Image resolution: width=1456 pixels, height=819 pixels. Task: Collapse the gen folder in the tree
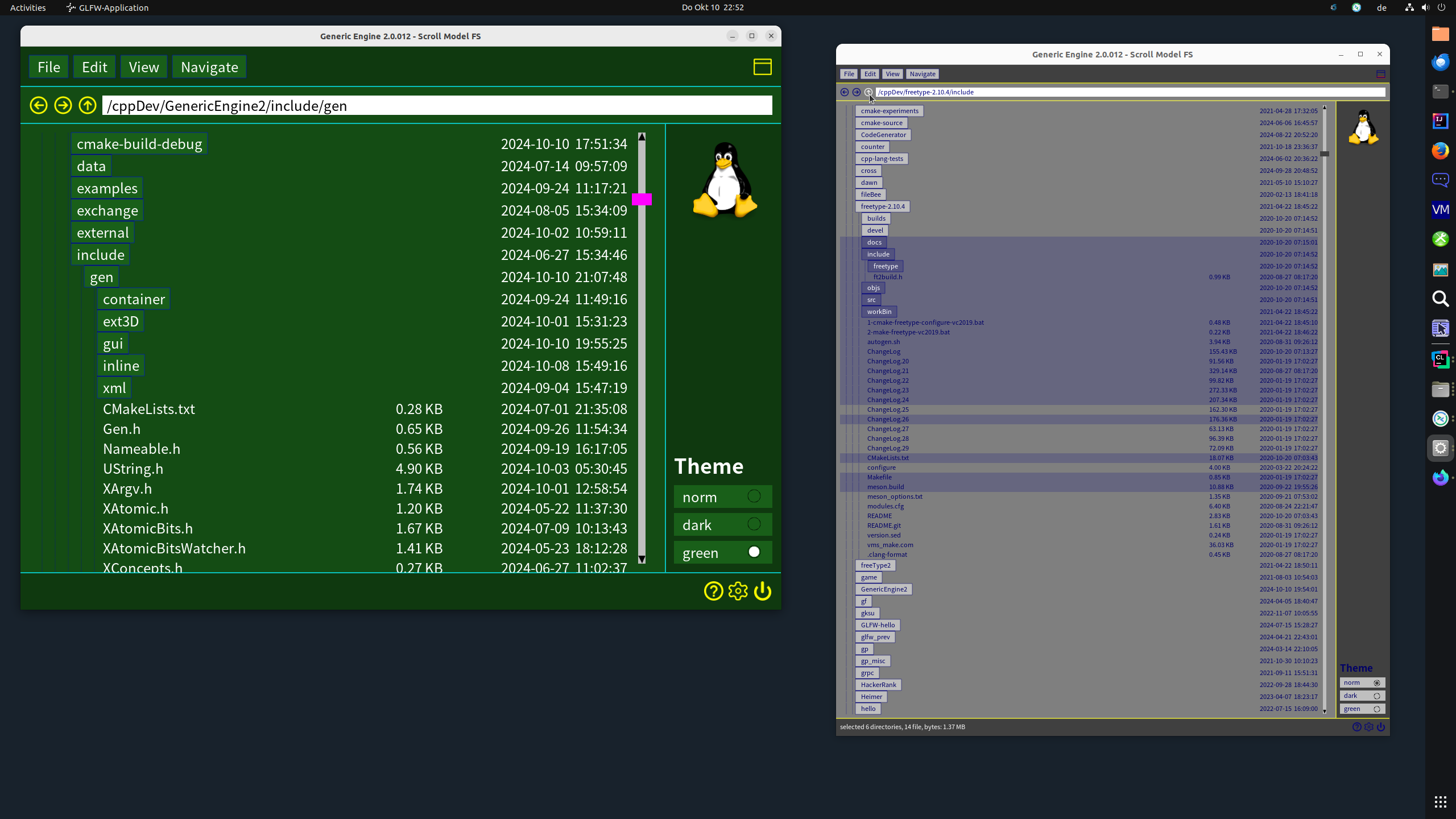(101, 277)
